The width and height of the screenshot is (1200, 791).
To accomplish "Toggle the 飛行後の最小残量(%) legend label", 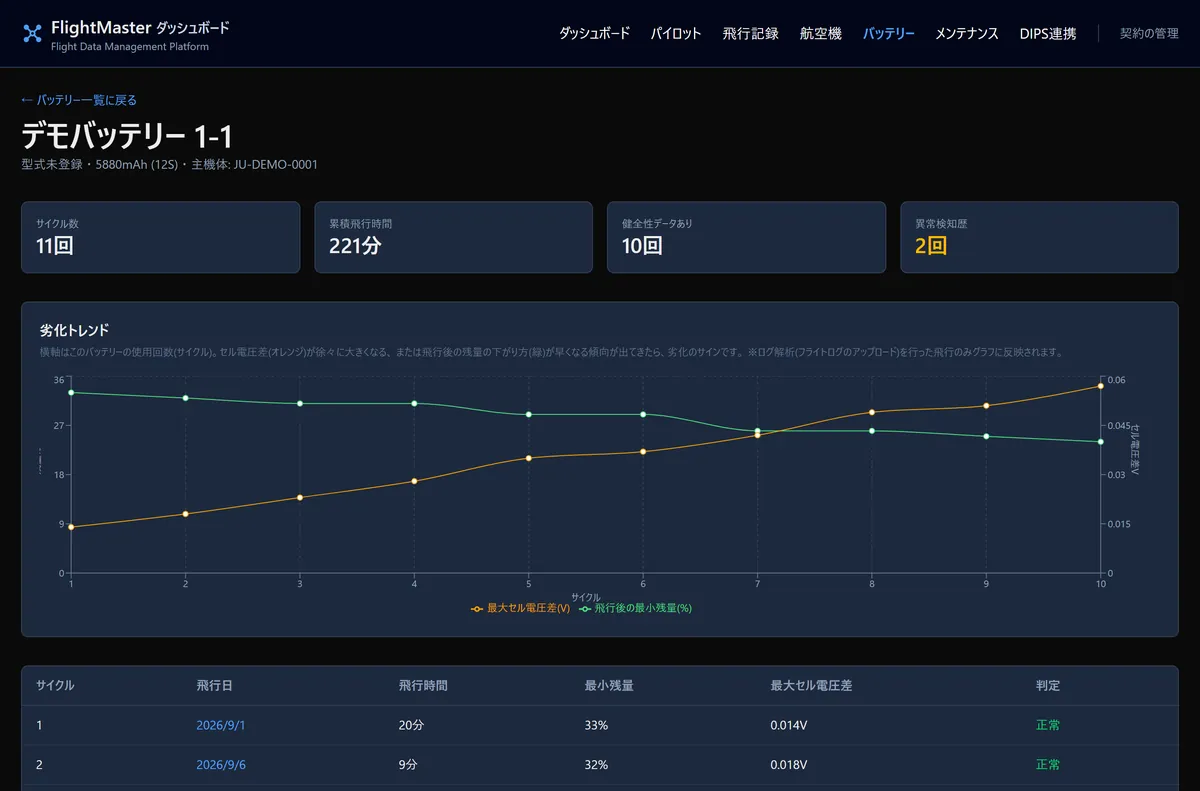I will pyautogui.click(x=643, y=608).
